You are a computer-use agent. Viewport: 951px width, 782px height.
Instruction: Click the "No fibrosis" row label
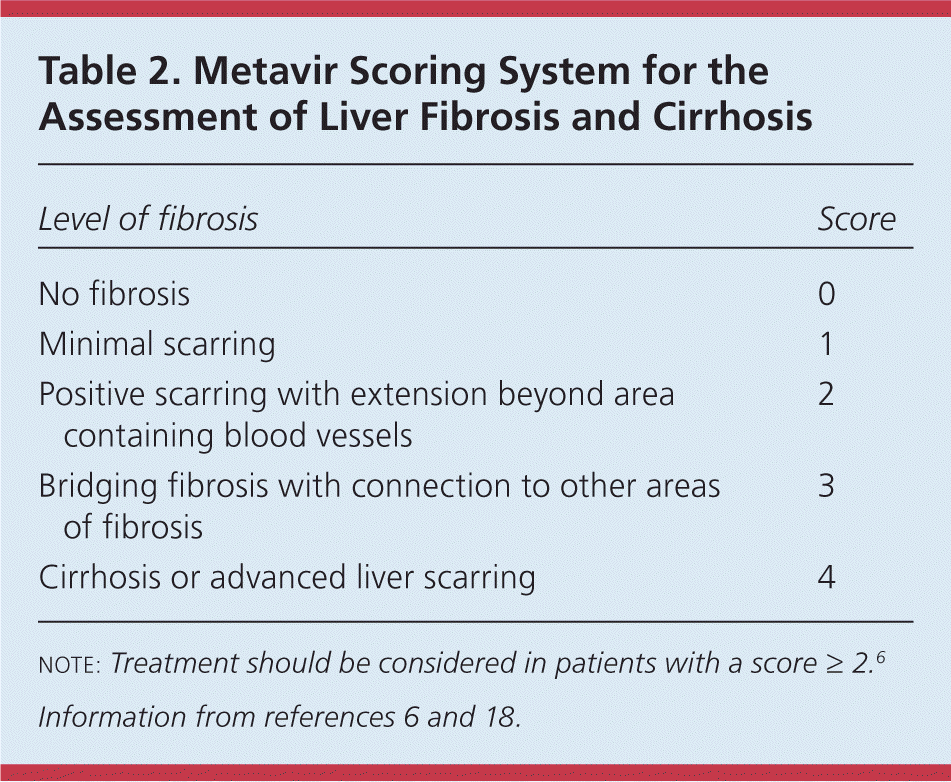pos(114,294)
